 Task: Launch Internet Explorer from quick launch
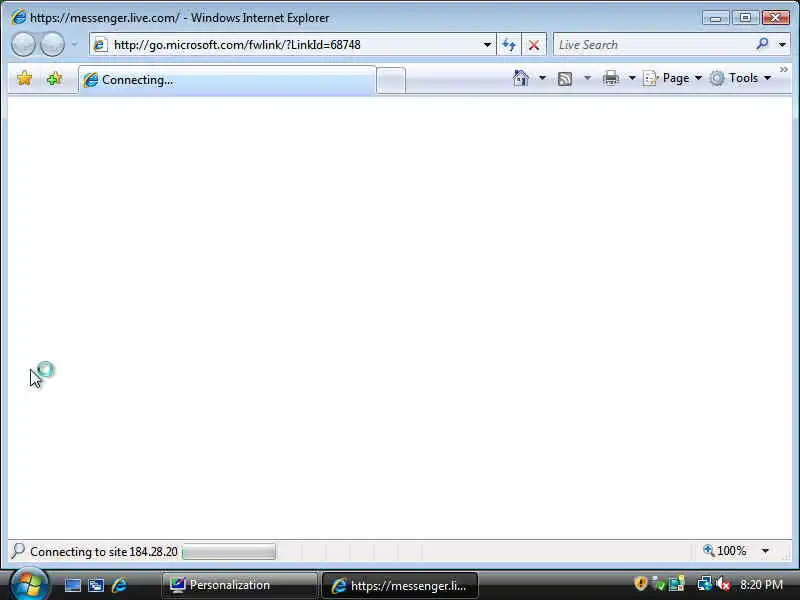pyautogui.click(x=119, y=585)
